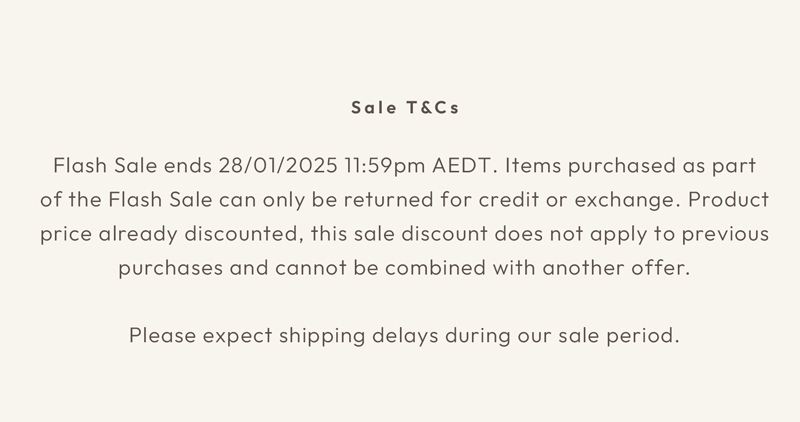Click the 11:59pm time text
Screen dimensions: 800x422
(375, 164)
